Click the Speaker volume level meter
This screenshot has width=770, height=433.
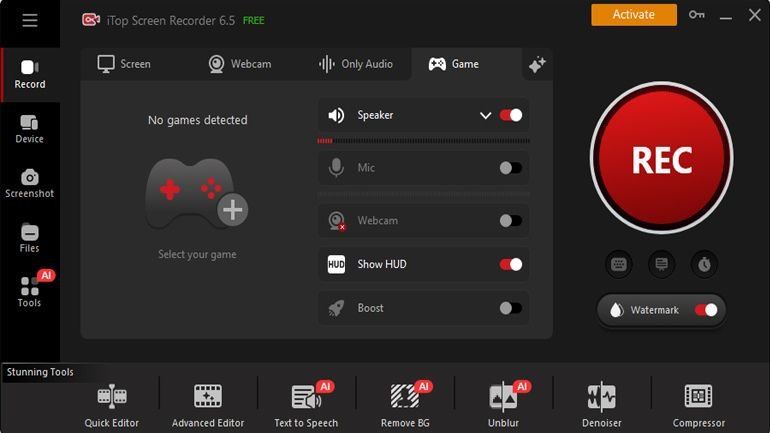(x=423, y=141)
